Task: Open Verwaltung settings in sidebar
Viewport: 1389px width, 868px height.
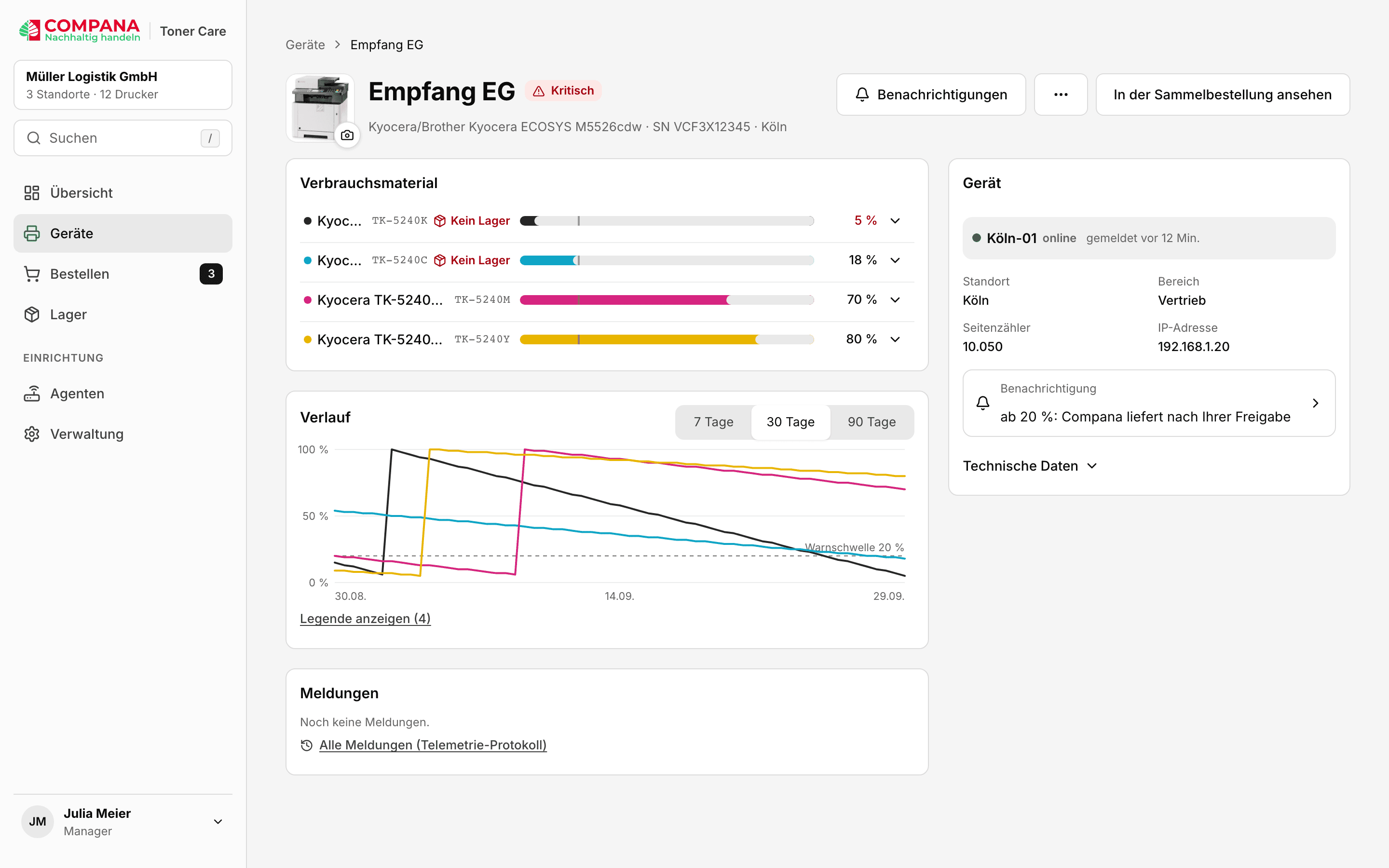Action: click(123, 434)
